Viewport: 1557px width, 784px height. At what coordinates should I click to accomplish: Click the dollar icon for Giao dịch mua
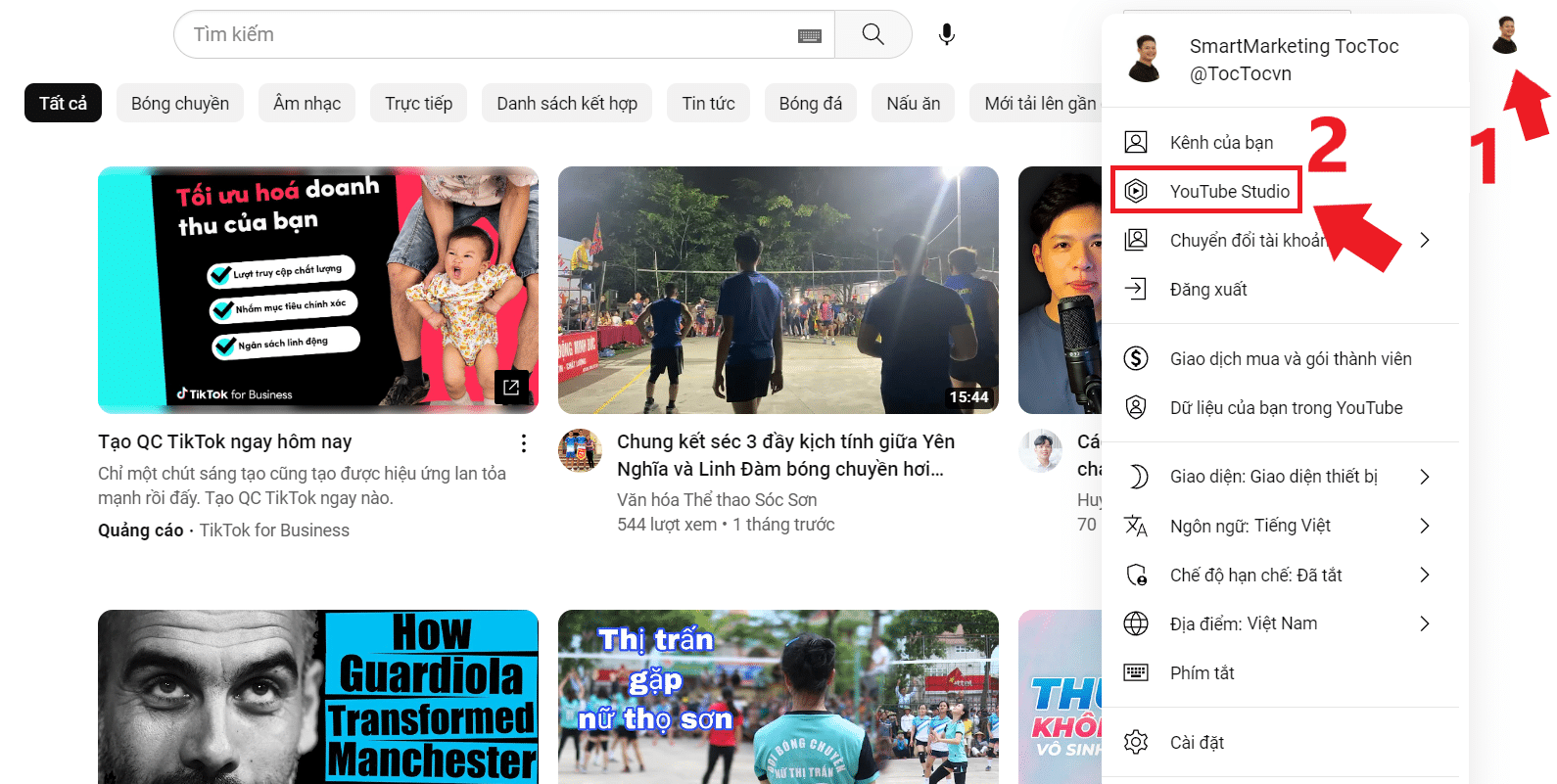[1136, 358]
